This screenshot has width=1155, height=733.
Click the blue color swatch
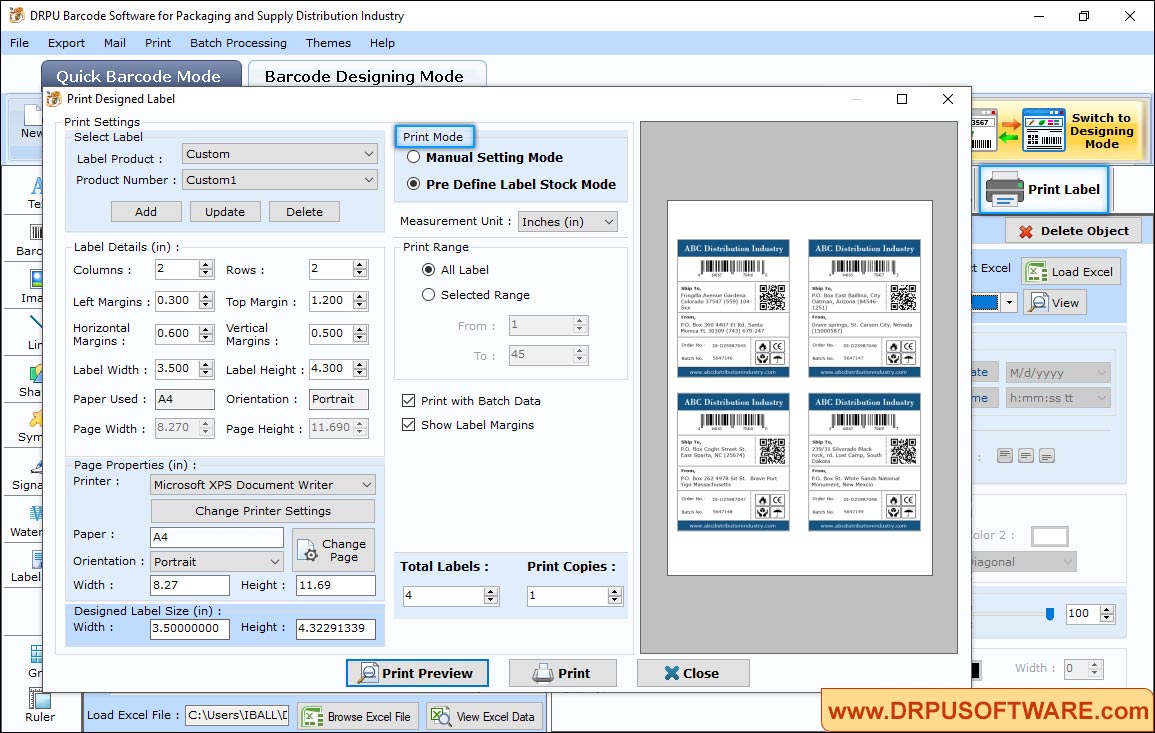click(985, 303)
